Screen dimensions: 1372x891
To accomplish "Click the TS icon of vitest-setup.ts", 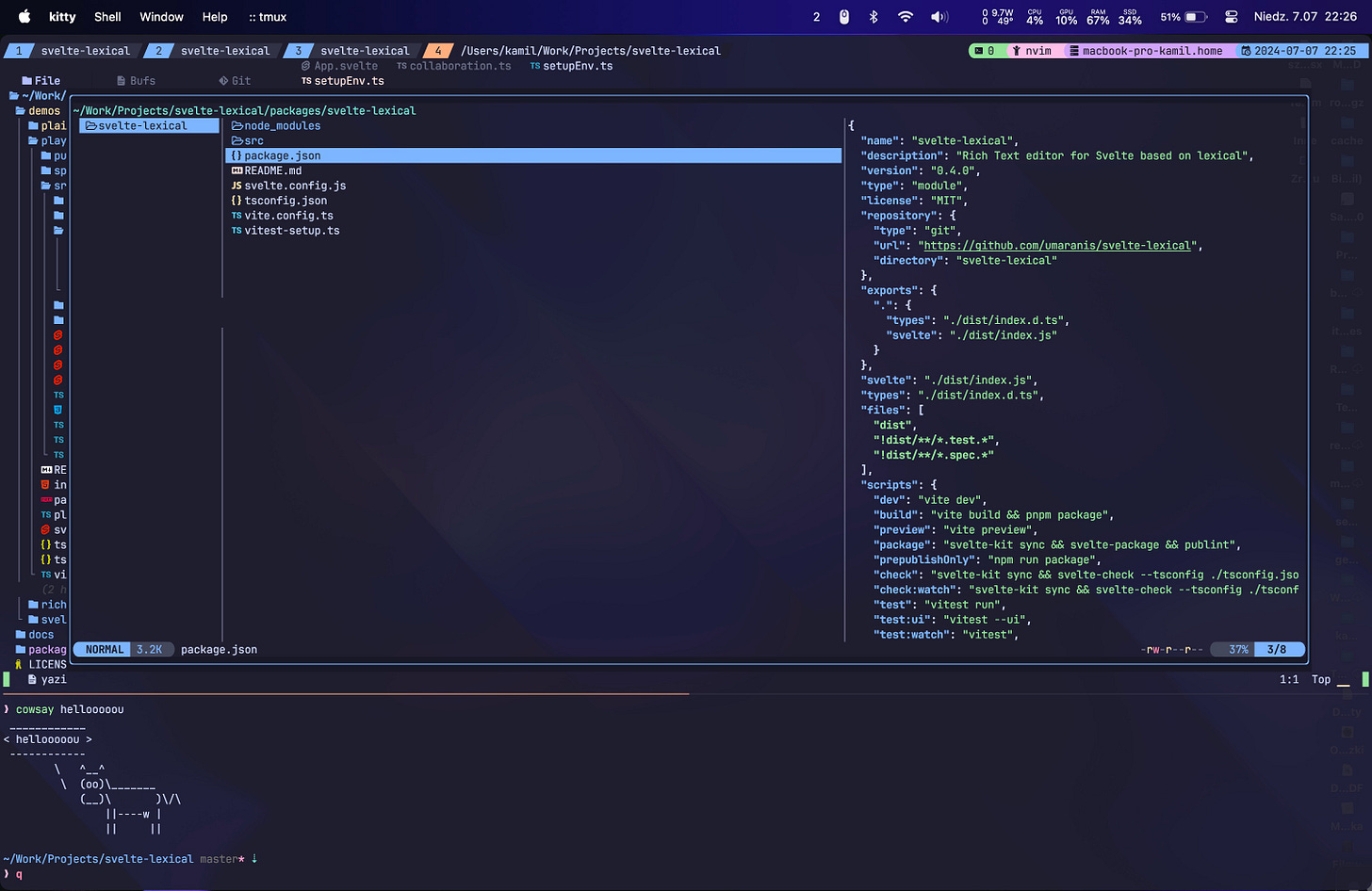I will point(237,231).
